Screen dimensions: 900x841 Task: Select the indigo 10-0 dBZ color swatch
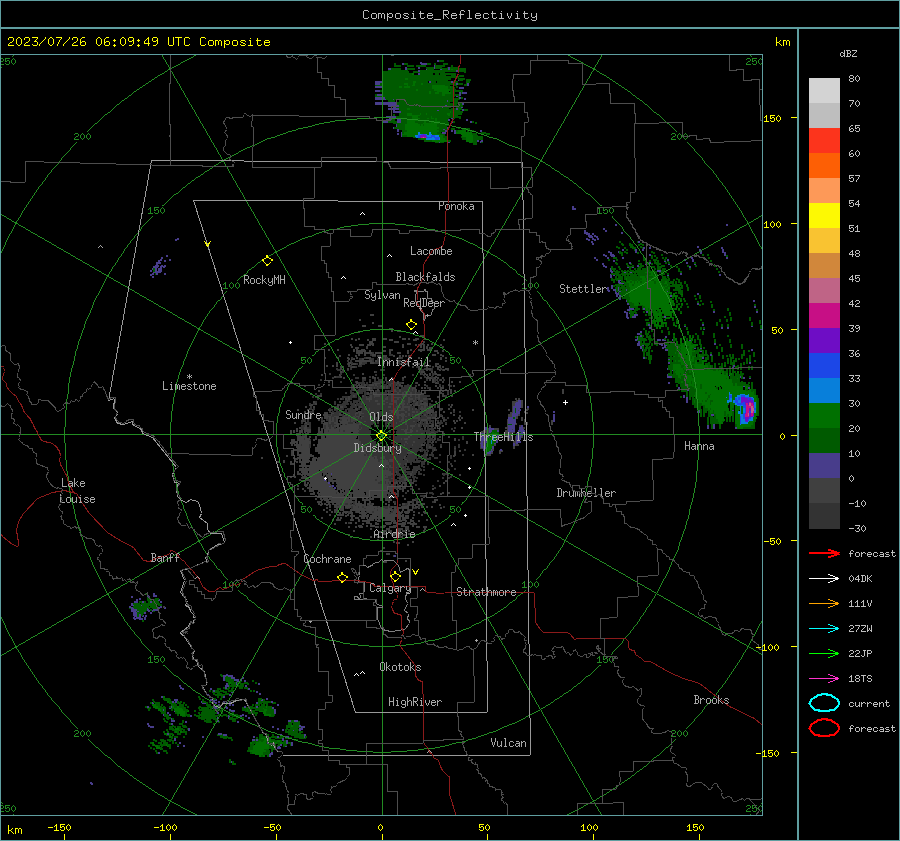pyautogui.click(x=824, y=466)
